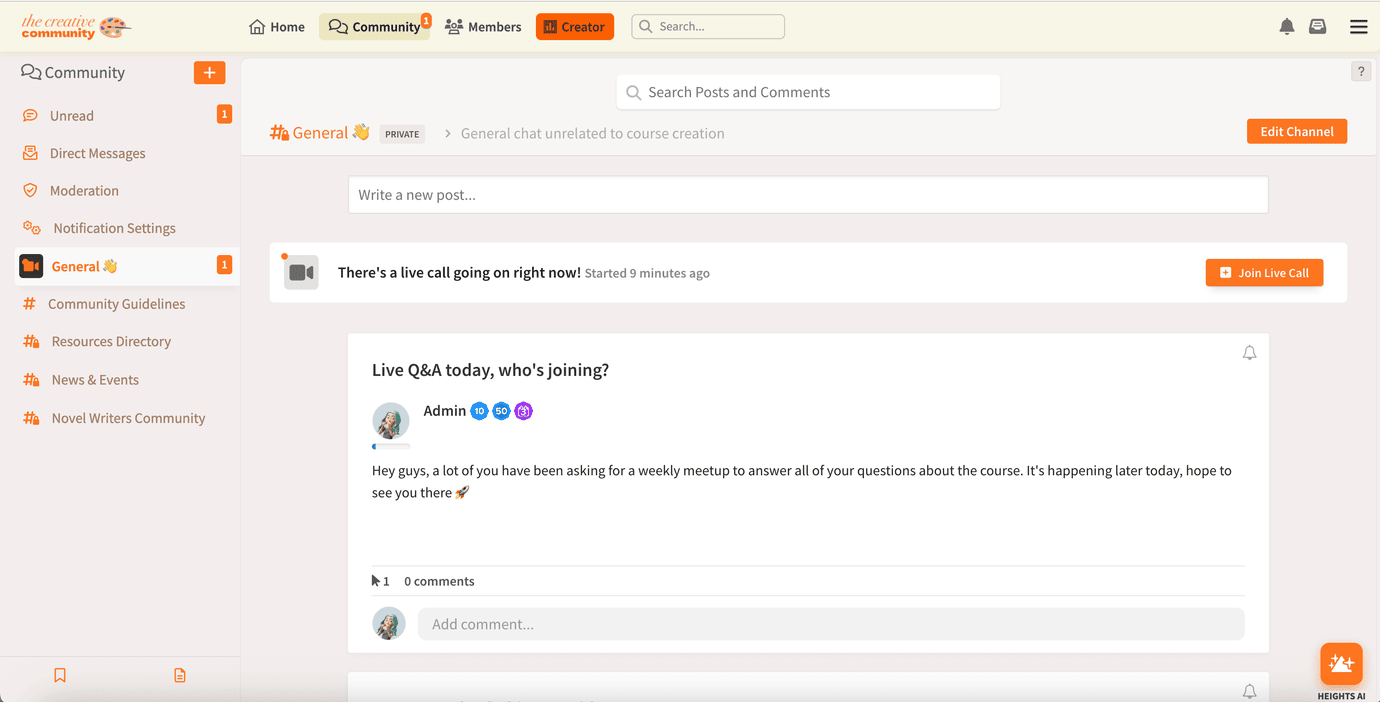Select the Novel Writers Community channel
This screenshot has height=702, width=1380.
pyautogui.click(x=128, y=419)
